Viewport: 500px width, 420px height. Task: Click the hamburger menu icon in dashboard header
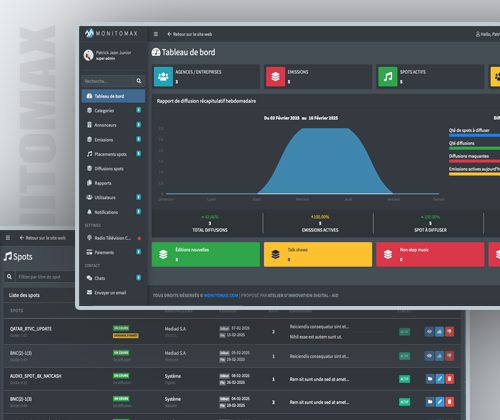(x=156, y=34)
